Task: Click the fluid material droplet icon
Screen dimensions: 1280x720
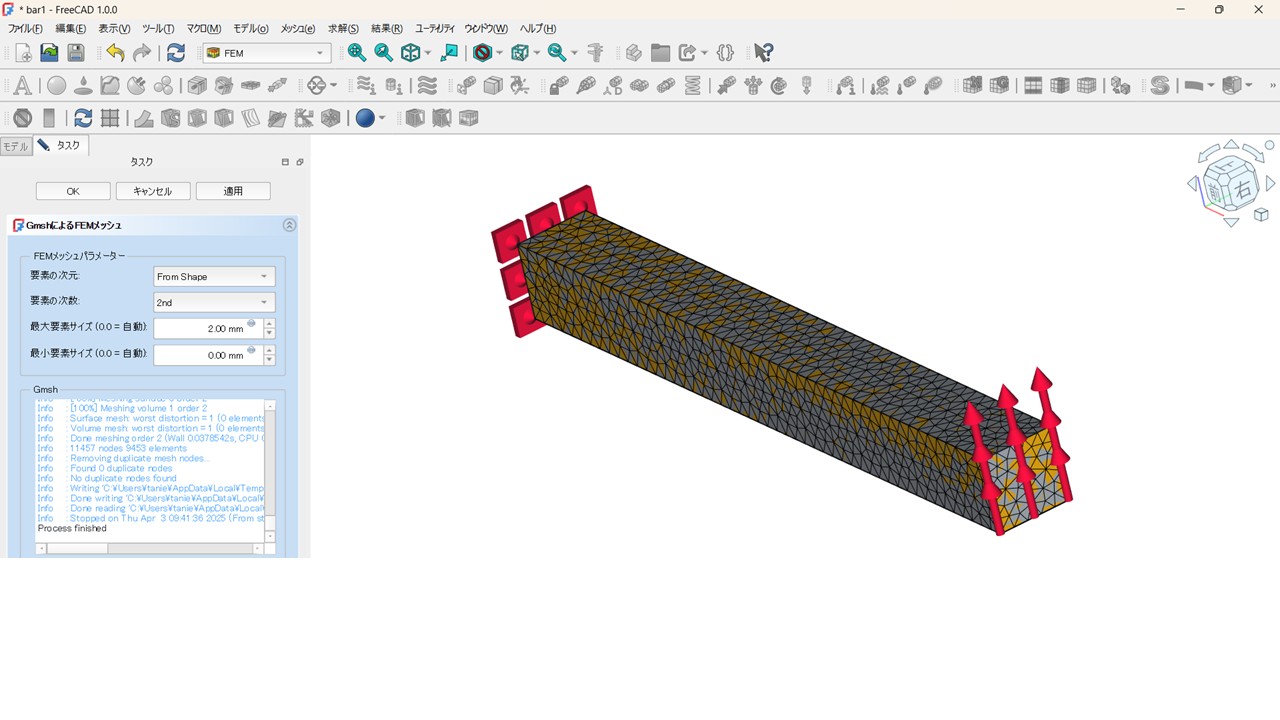Action: [84, 86]
